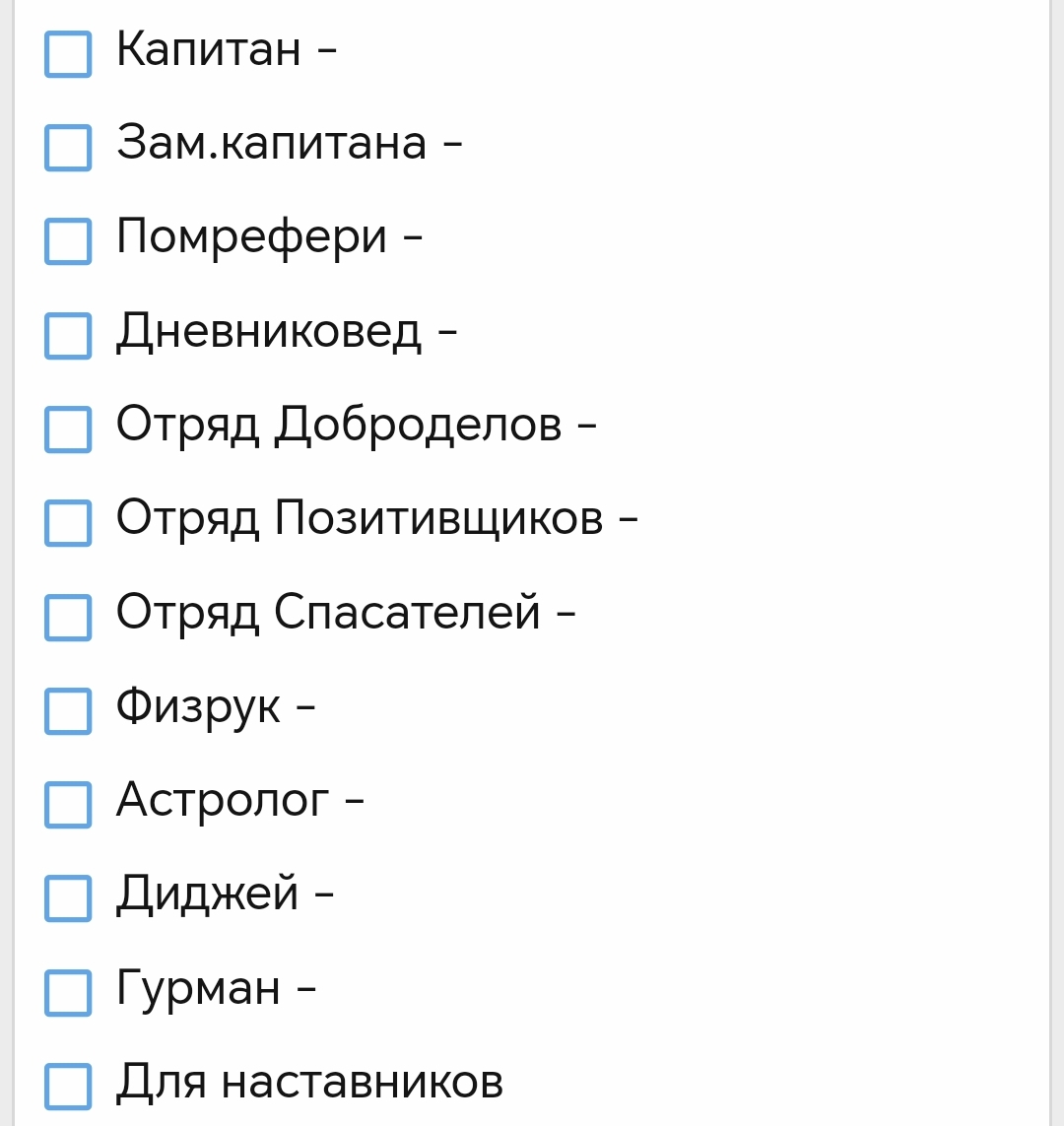Screen dimensions: 1064x1126
Task: Mark the Дневниковед checkbox
Action: click(68, 336)
